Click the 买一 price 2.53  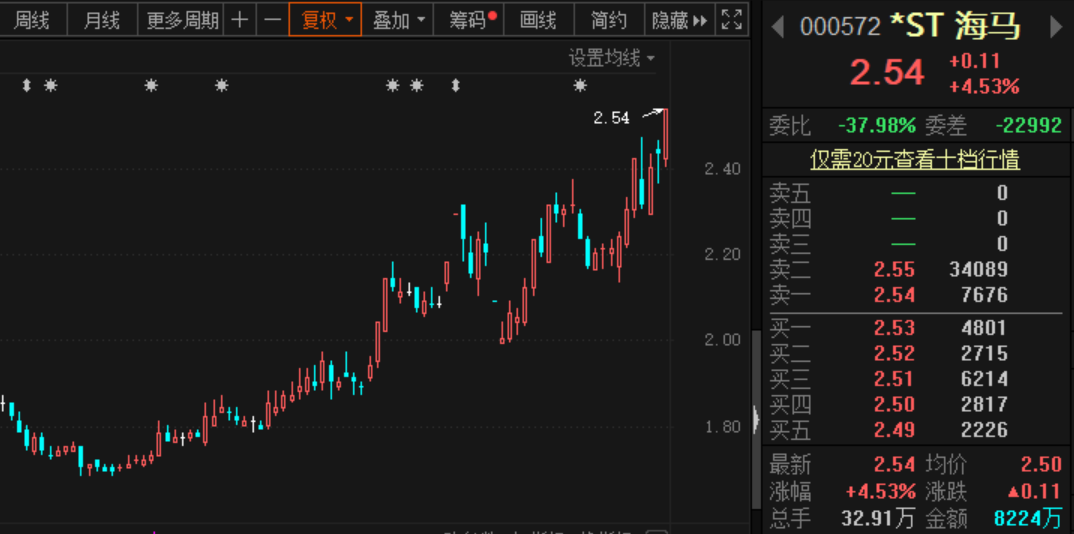[894, 328]
